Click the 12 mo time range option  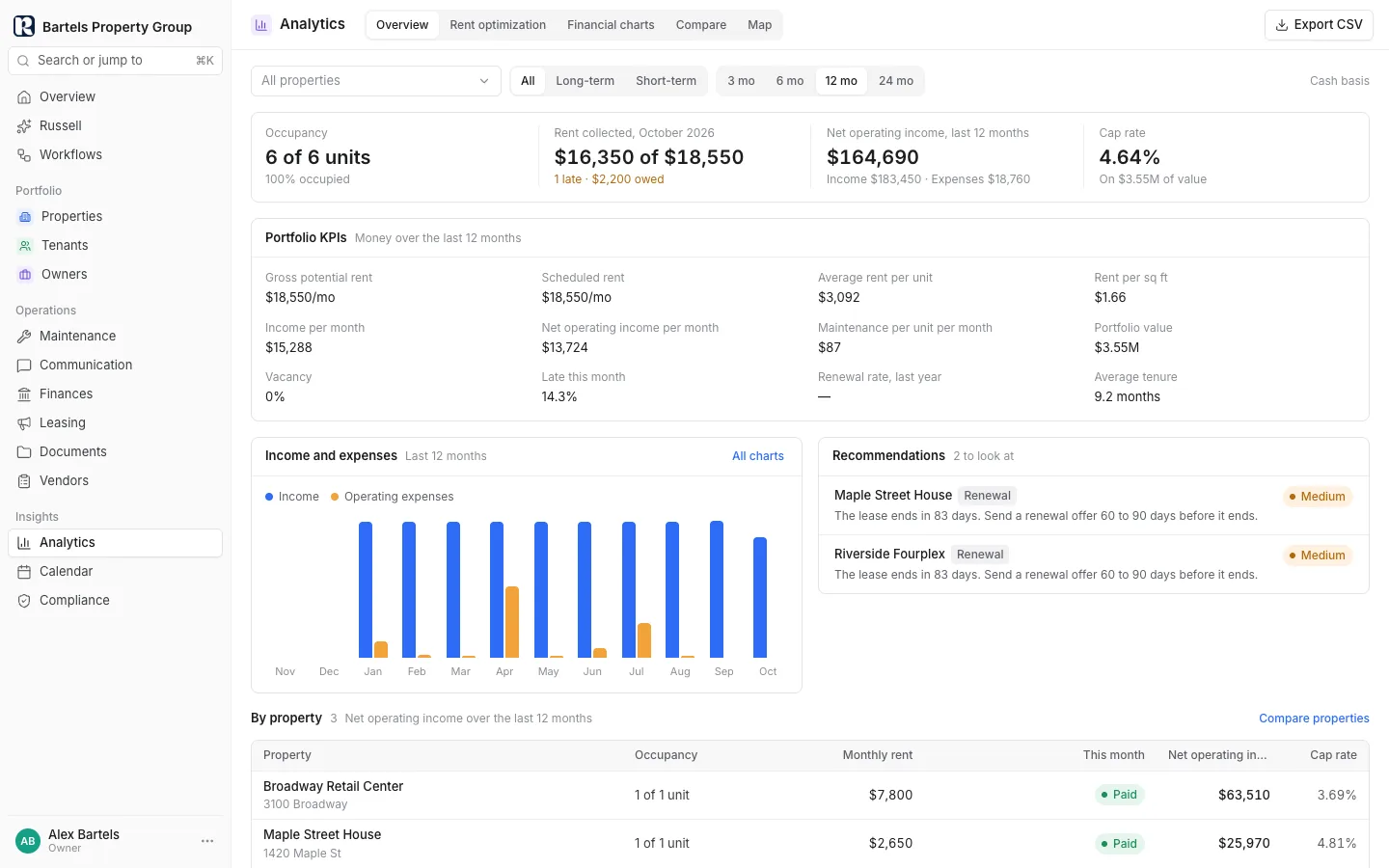[841, 81]
